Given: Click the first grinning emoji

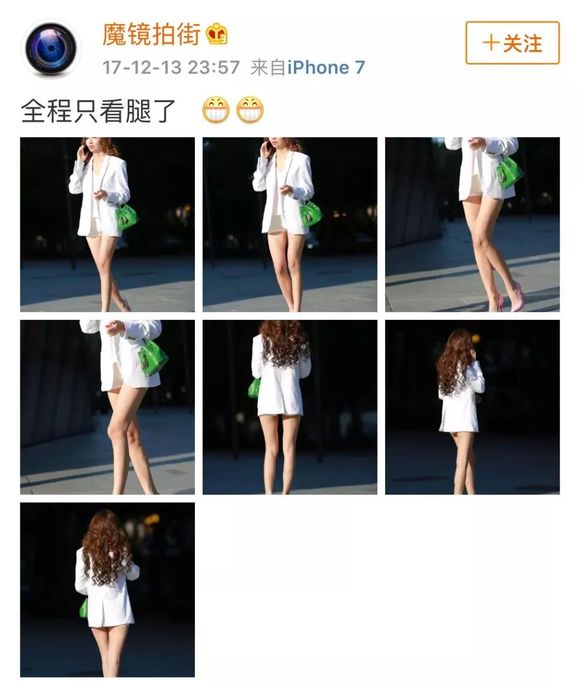Looking at the screenshot, I should (216, 110).
